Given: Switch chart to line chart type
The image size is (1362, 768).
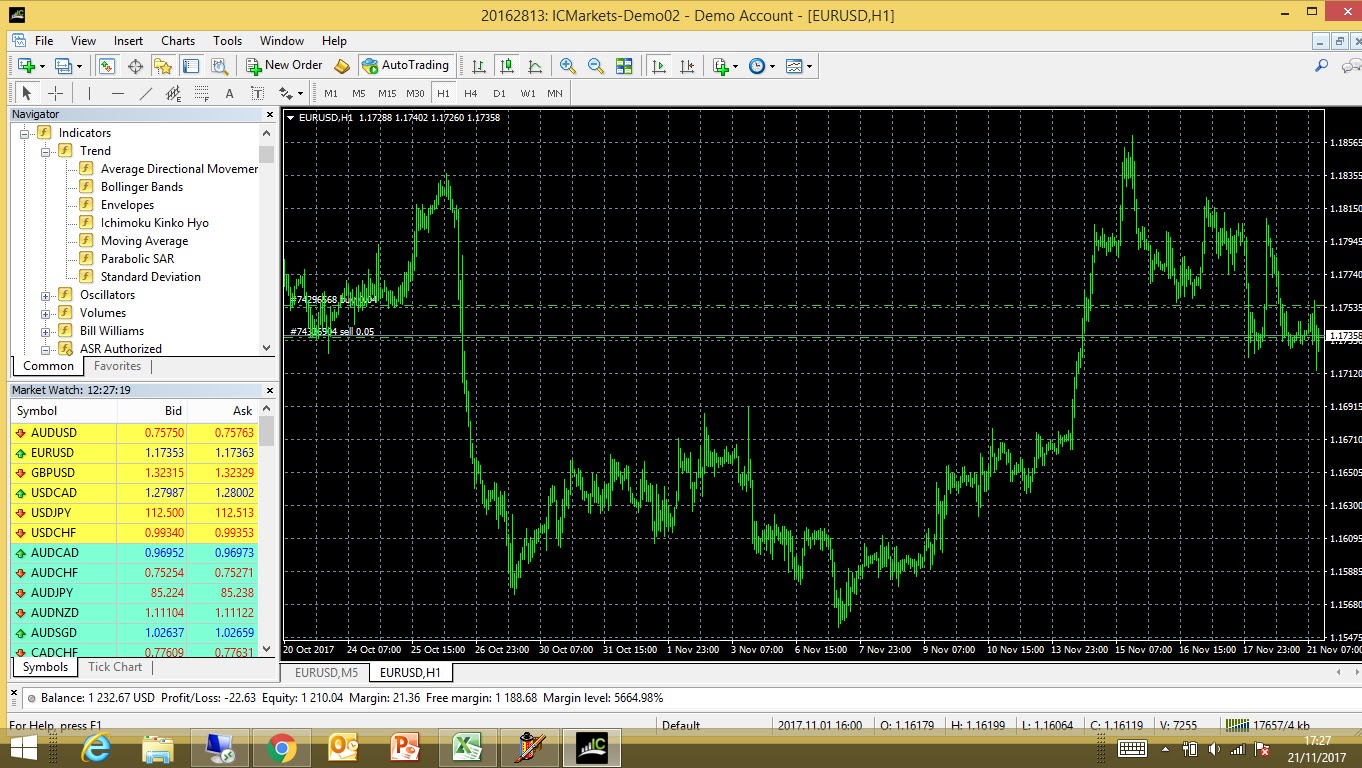Looking at the screenshot, I should click(535, 66).
